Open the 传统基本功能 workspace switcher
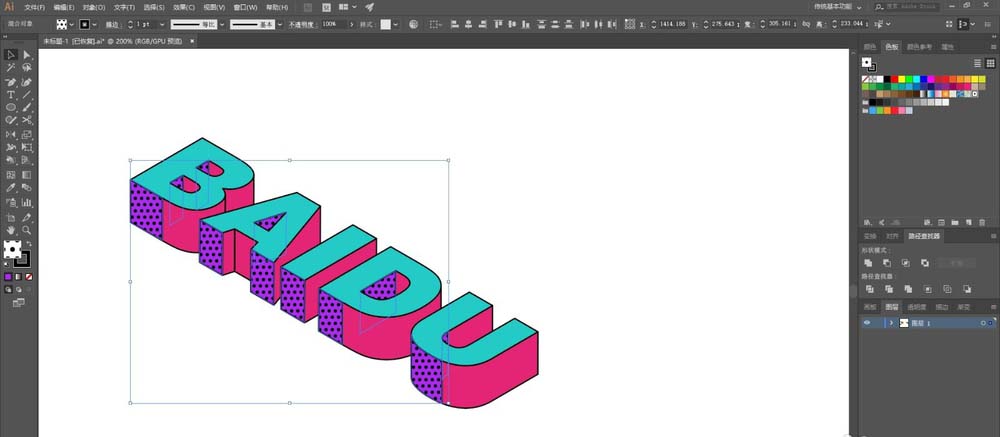Image resolution: width=1000 pixels, height=437 pixels. [837, 6]
